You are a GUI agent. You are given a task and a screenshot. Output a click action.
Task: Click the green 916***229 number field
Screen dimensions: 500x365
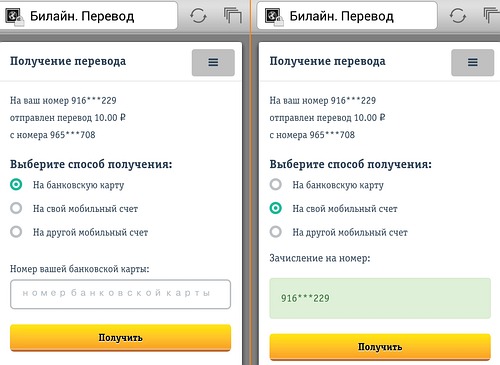(x=380, y=298)
